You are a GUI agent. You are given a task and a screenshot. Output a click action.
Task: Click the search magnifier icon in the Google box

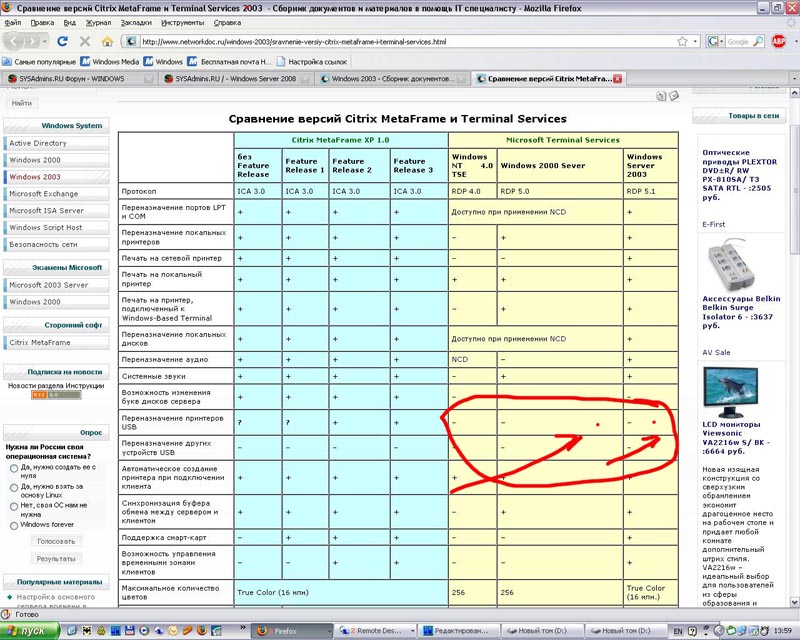tap(758, 41)
